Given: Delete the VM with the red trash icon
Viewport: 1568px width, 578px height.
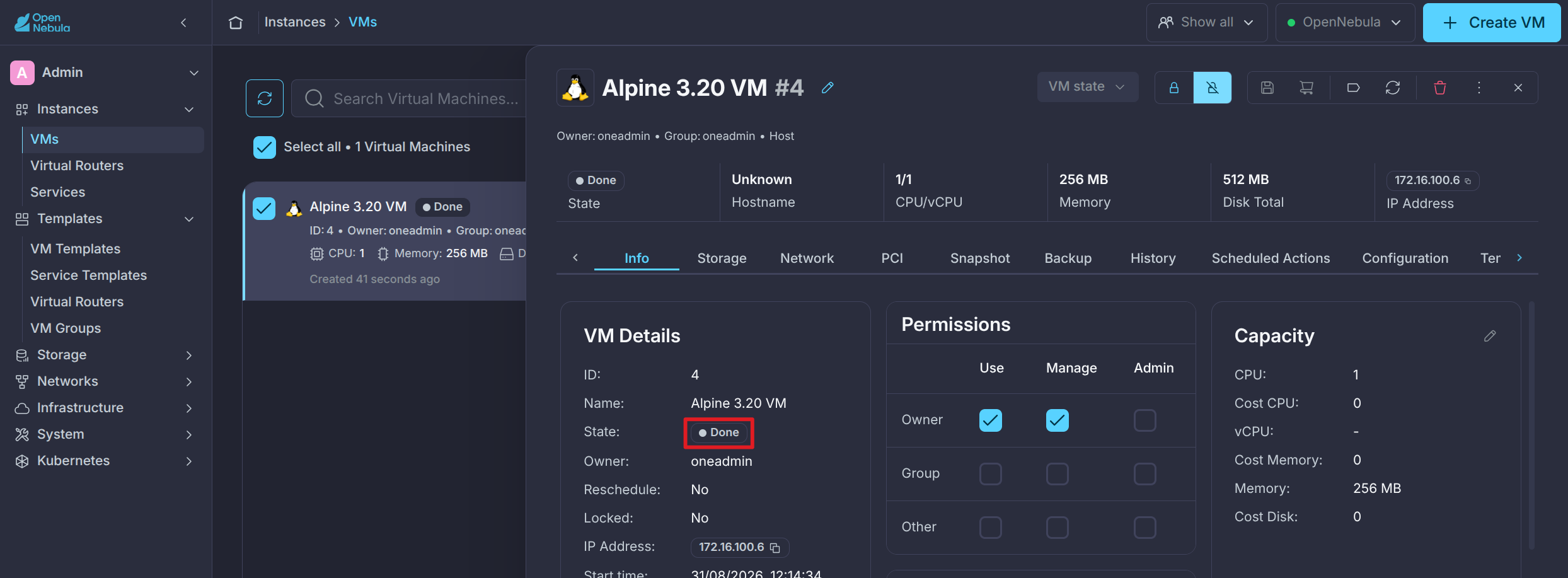Looking at the screenshot, I should [1440, 88].
